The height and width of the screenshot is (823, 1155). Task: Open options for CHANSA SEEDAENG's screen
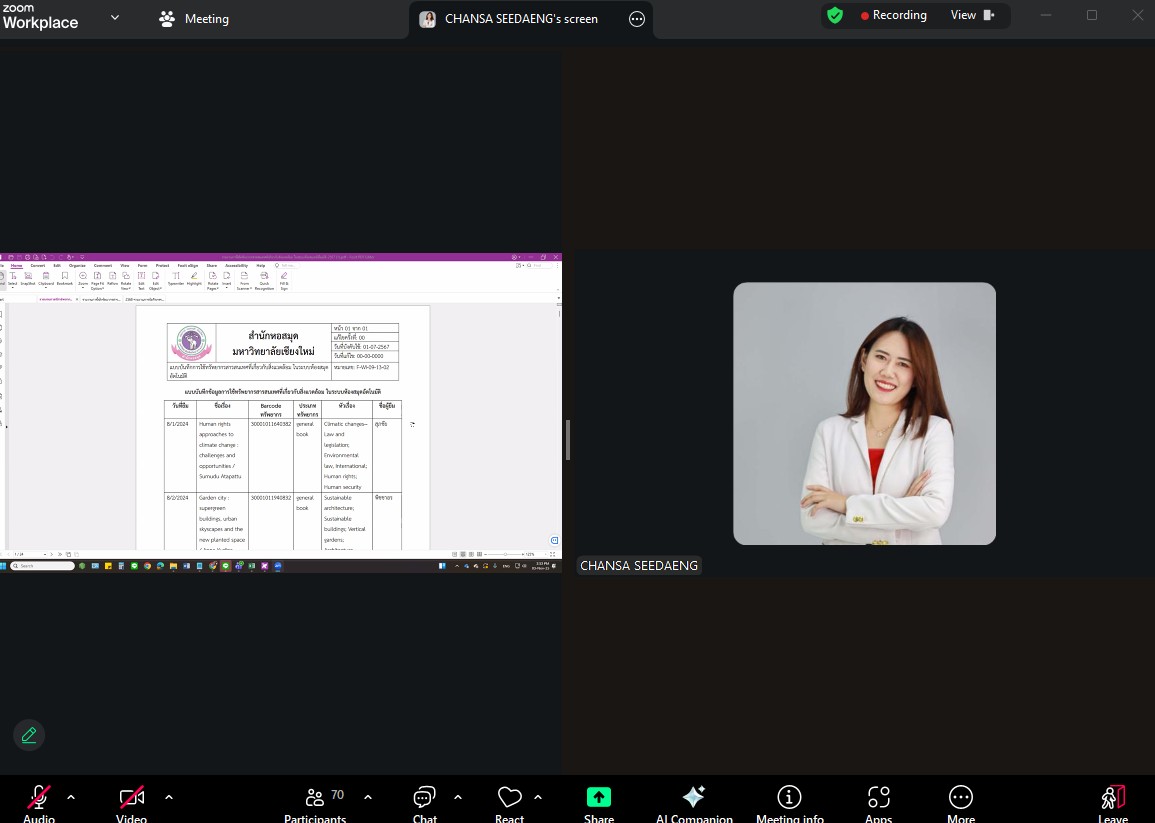coord(637,19)
